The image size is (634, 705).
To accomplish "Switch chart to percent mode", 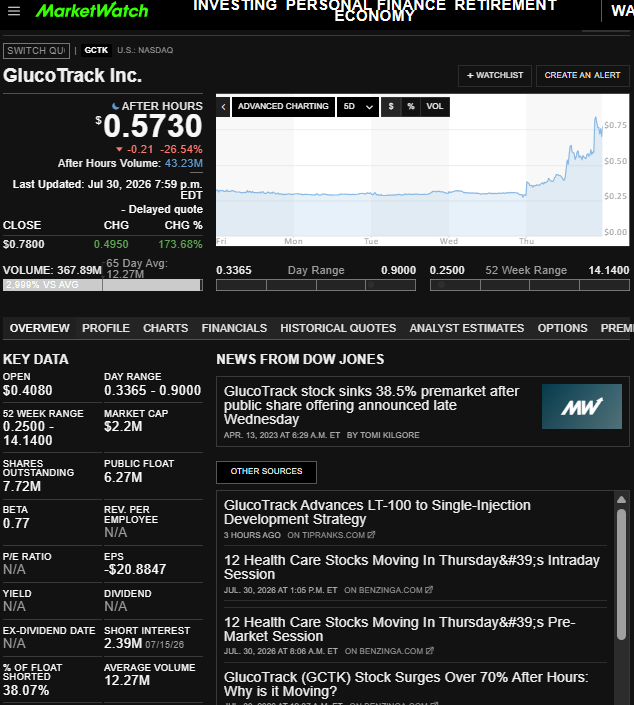I will pyautogui.click(x=411, y=107).
